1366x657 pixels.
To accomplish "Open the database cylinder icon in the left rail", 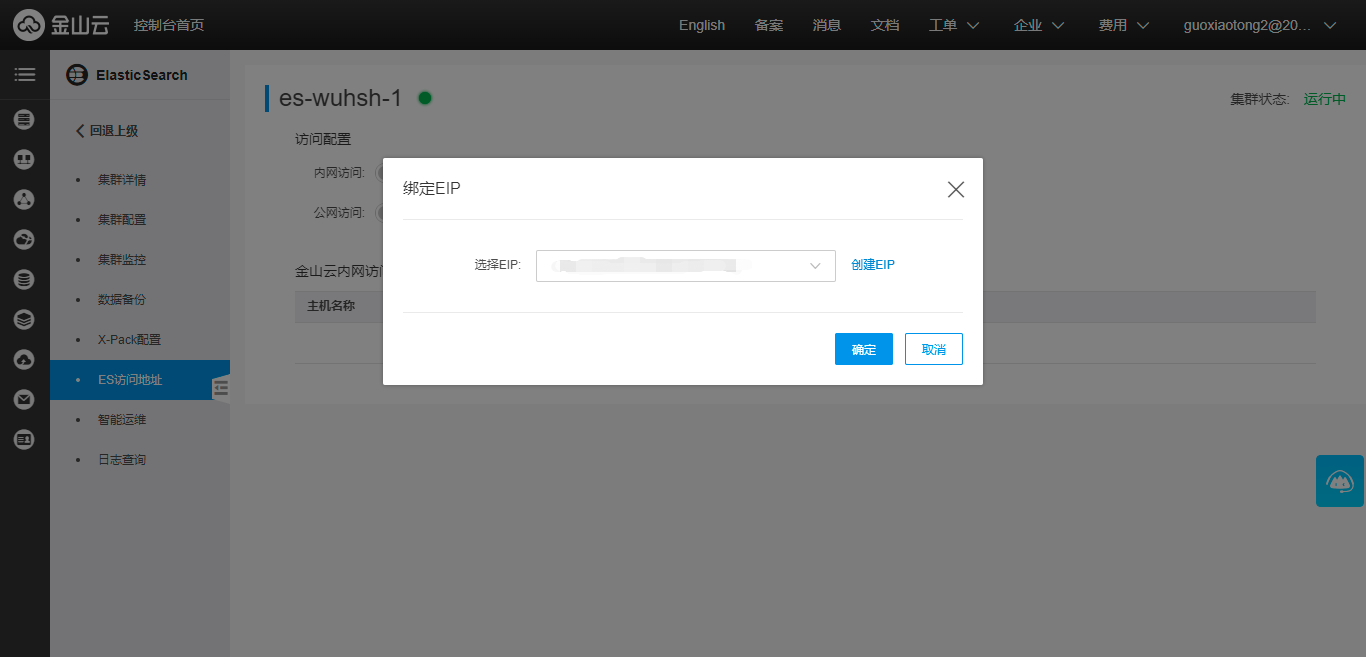I will point(24,280).
